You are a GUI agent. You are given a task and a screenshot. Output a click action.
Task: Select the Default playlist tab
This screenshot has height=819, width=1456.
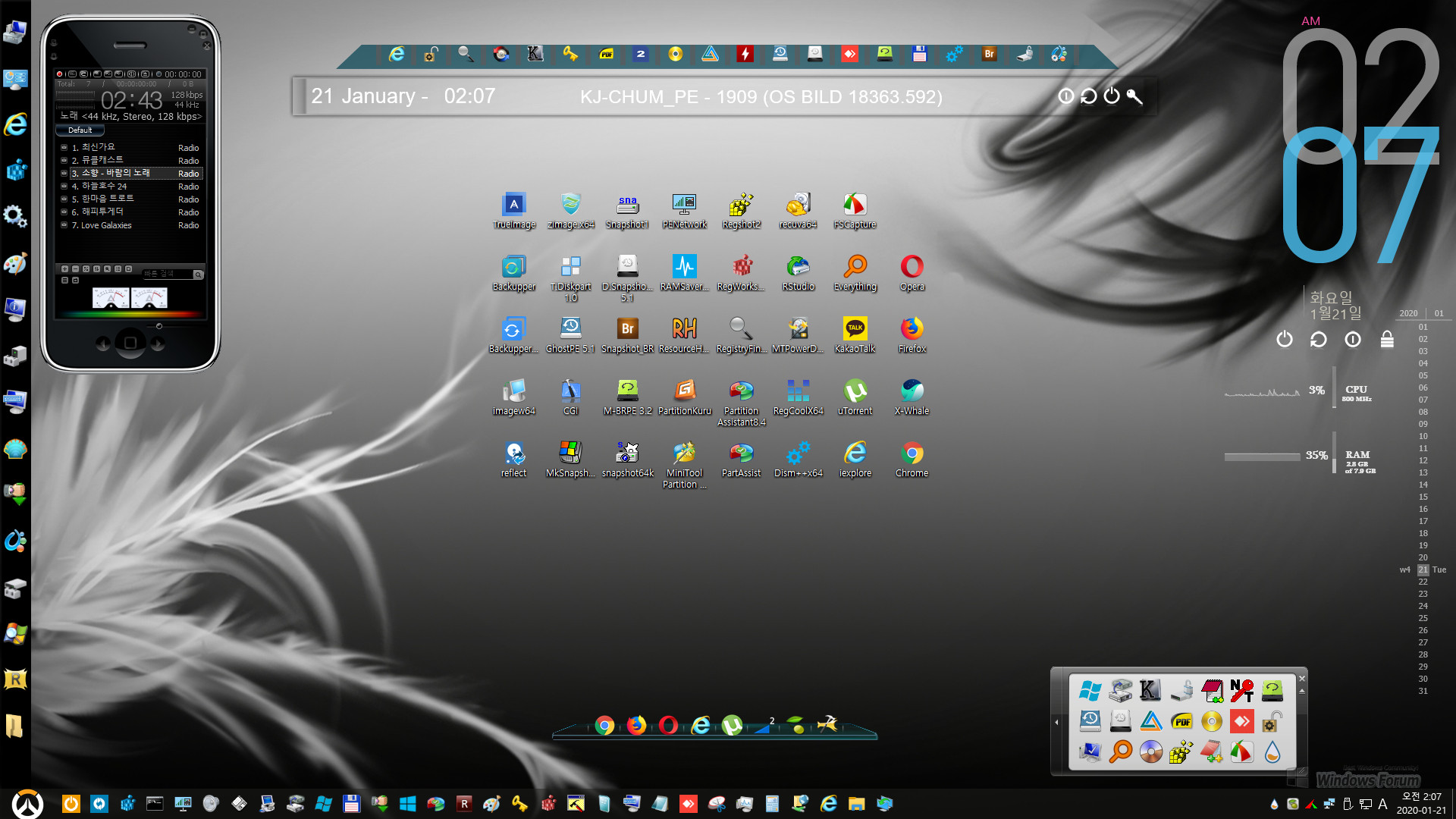80,130
